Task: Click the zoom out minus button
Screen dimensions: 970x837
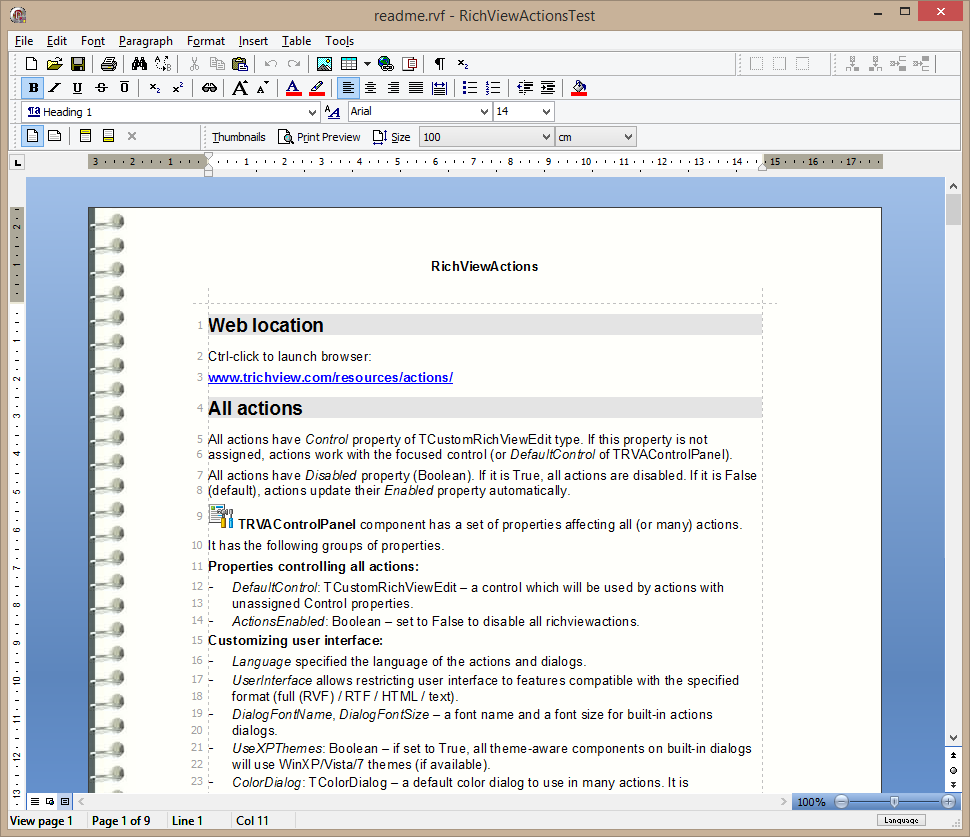Action: tap(841, 802)
